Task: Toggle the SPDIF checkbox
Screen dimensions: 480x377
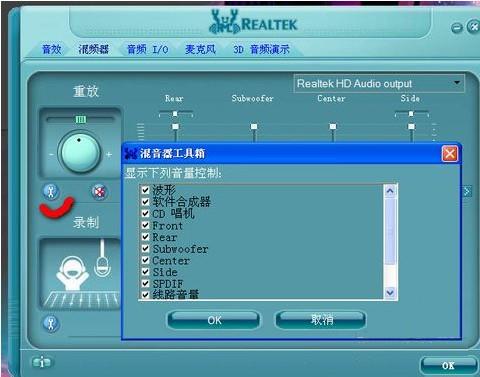Action: 145,283
